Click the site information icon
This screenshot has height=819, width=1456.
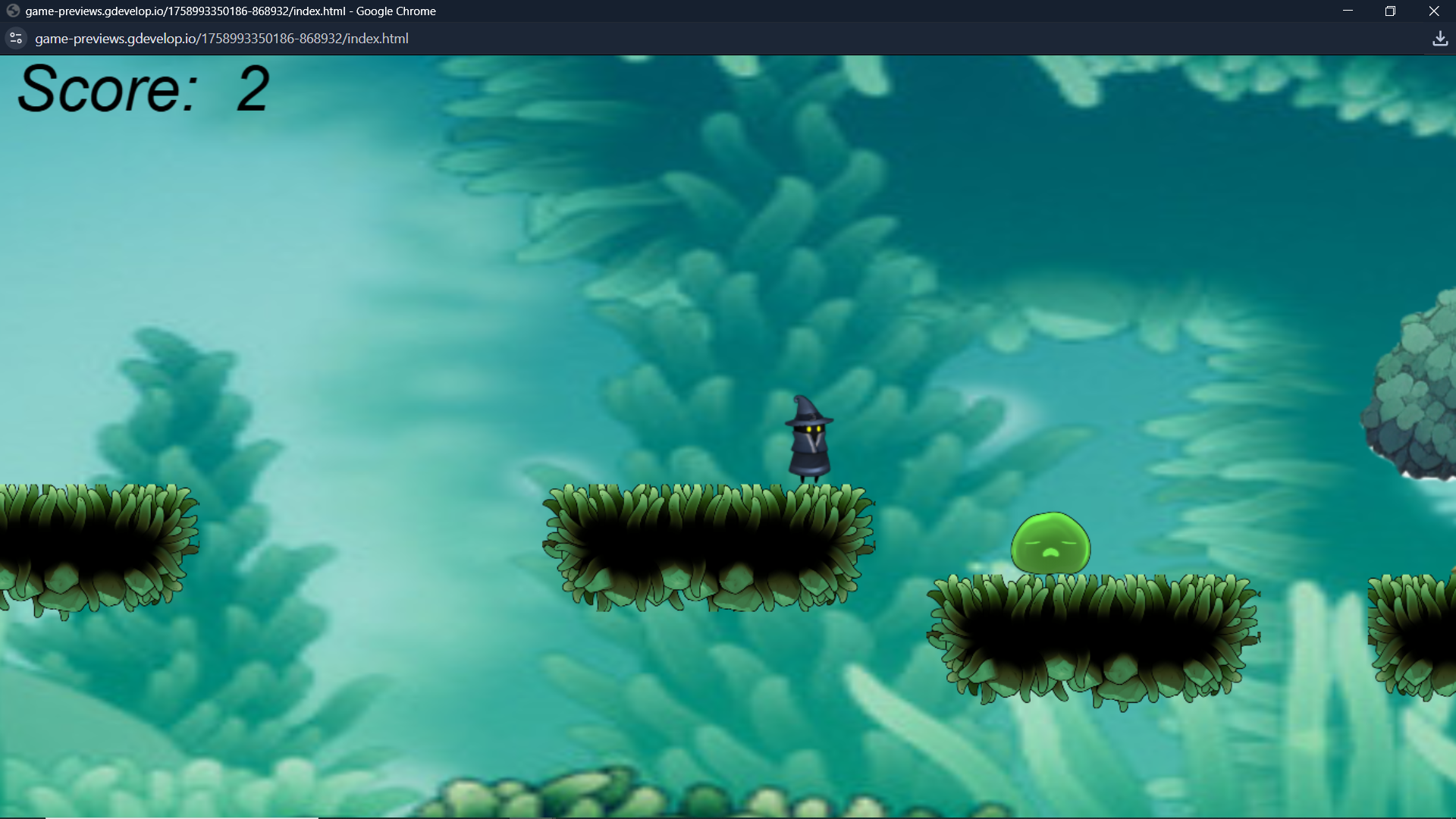(x=16, y=38)
